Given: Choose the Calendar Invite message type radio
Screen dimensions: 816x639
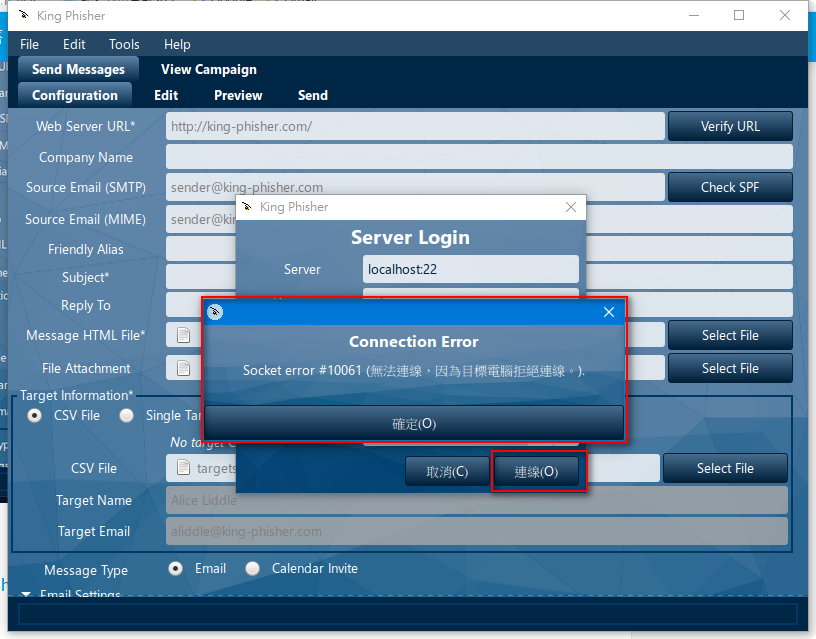Looking at the screenshot, I should point(253,569).
